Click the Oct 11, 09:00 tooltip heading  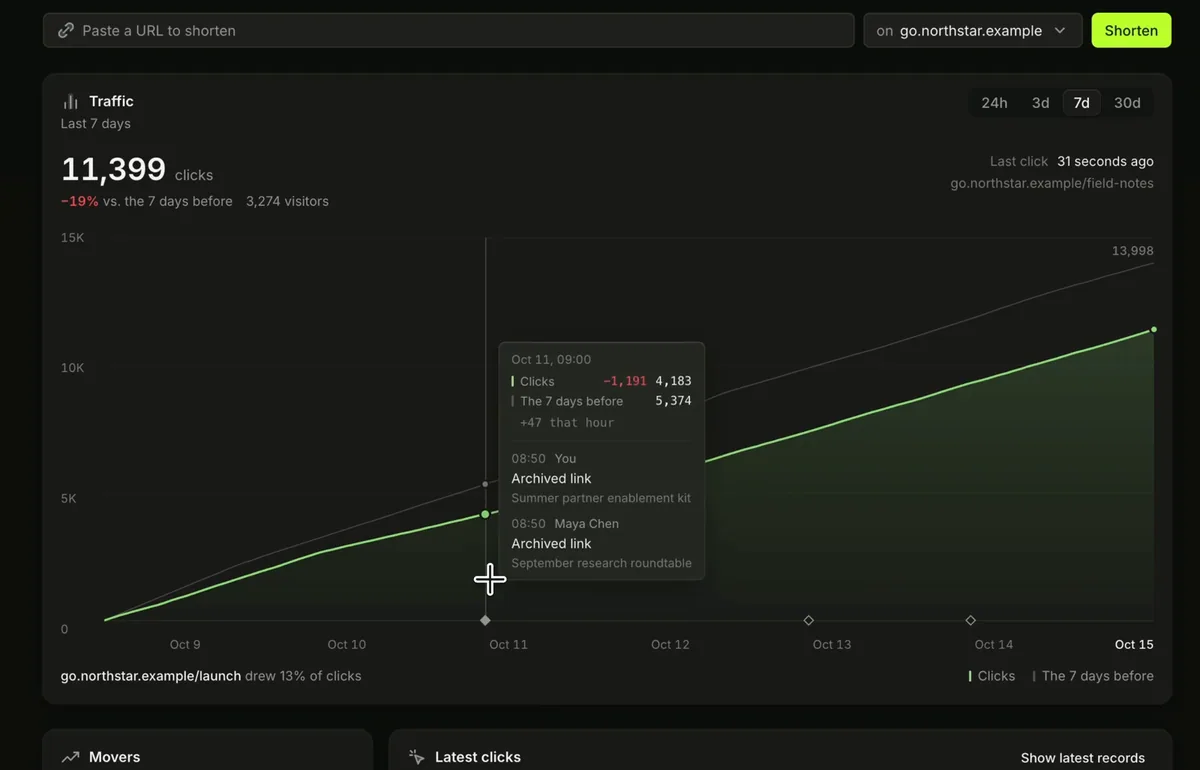(551, 359)
